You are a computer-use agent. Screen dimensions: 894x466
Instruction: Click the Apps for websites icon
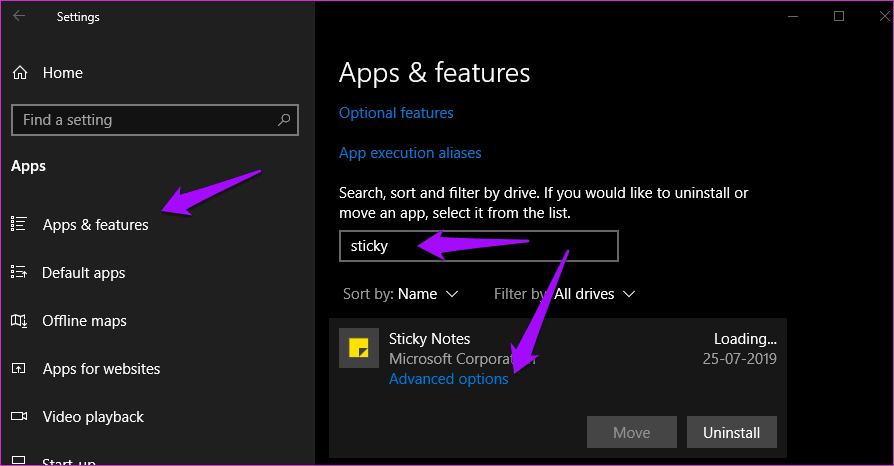tap(19, 368)
